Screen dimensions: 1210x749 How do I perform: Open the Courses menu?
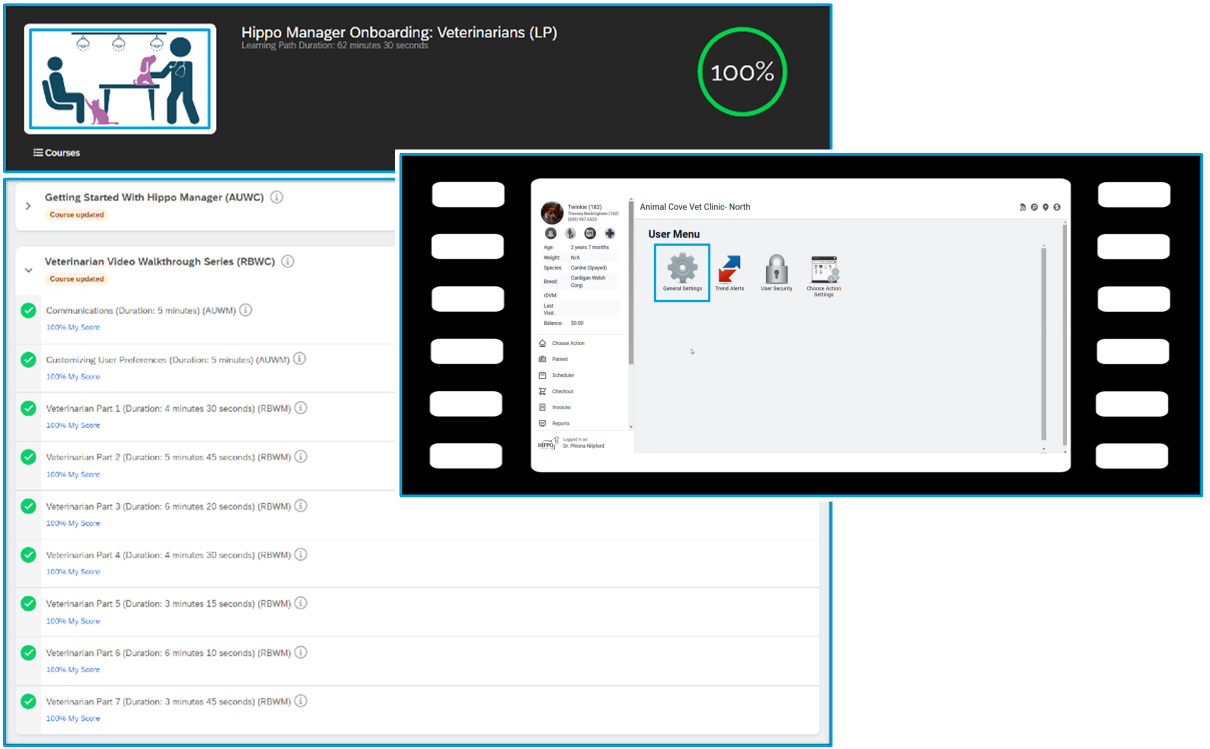56,153
